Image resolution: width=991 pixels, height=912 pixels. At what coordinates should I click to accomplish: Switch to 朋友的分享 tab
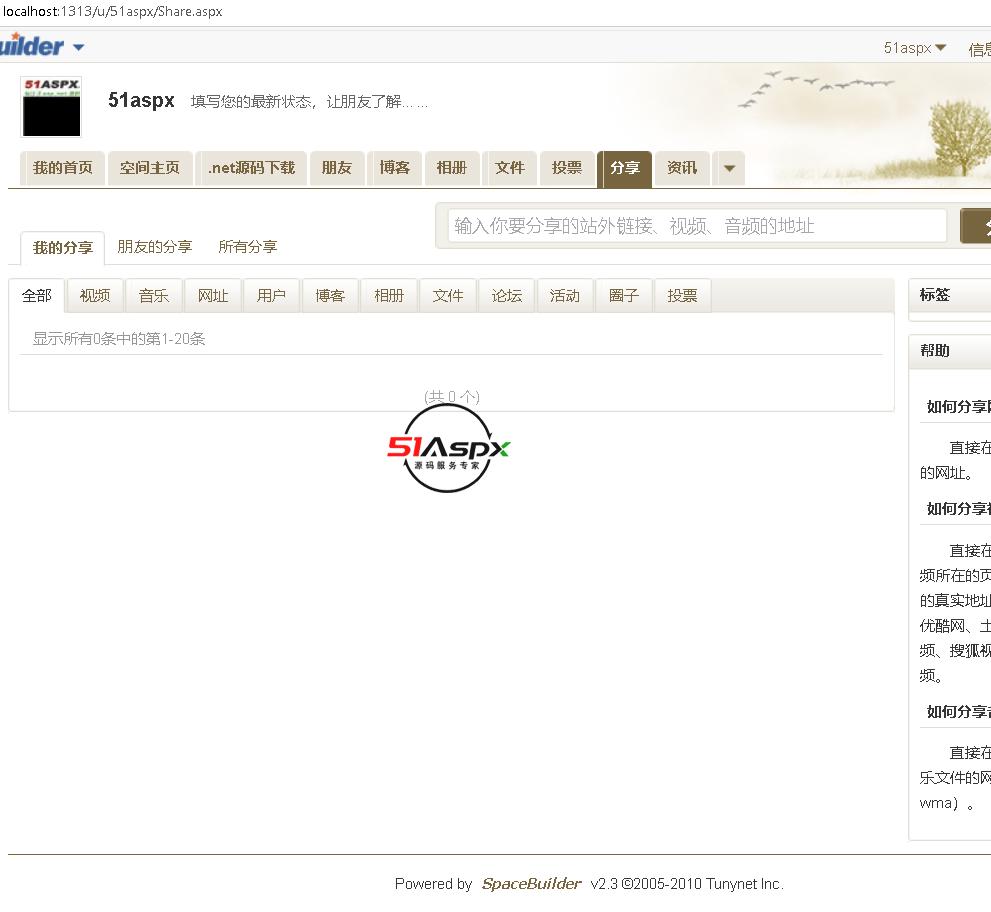155,246
